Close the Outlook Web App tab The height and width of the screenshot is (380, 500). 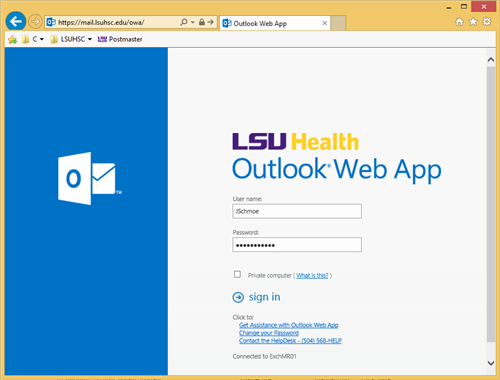[325, 23]
